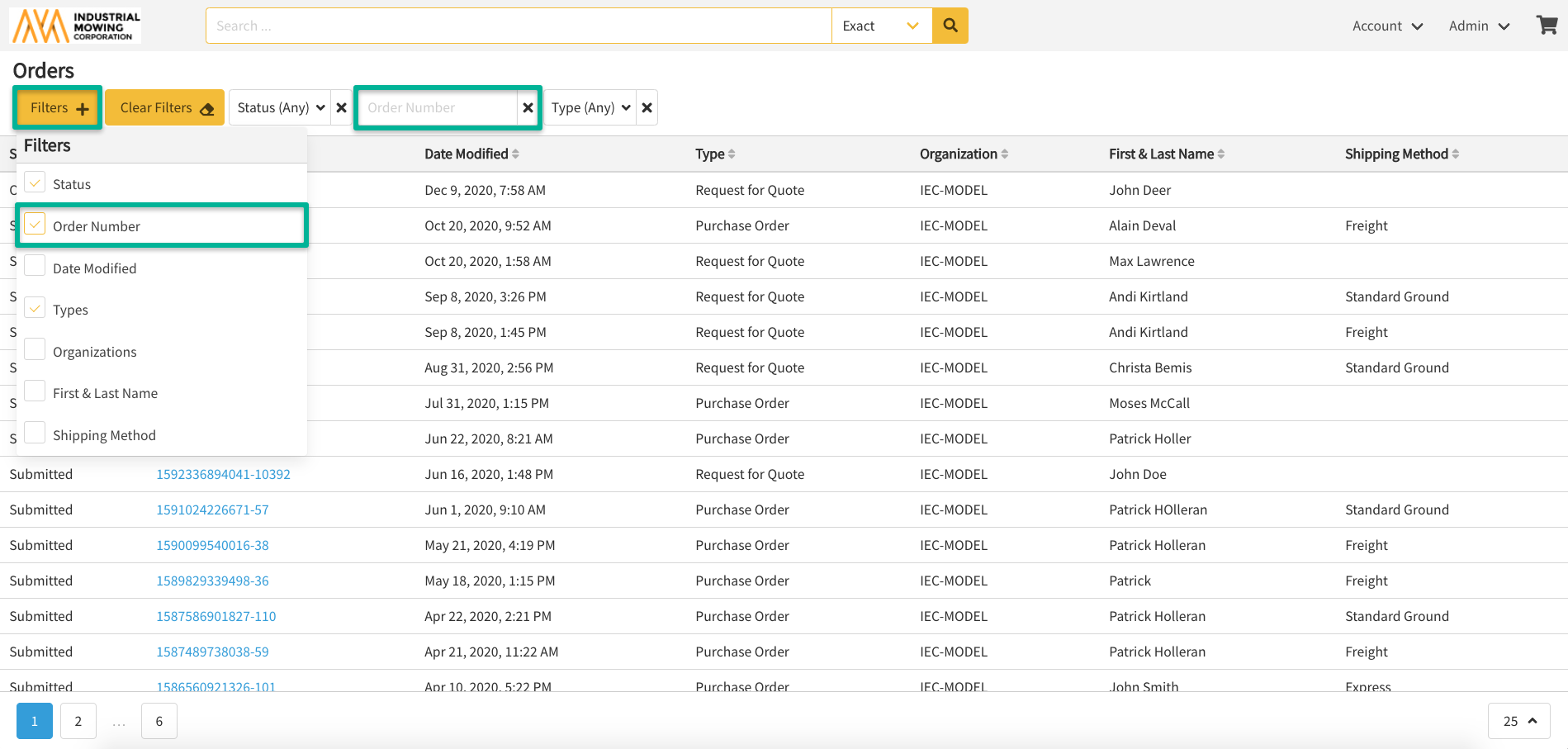Enable the Date Modified filter checkbox
1568x749 pixels.
pos(35,267)
